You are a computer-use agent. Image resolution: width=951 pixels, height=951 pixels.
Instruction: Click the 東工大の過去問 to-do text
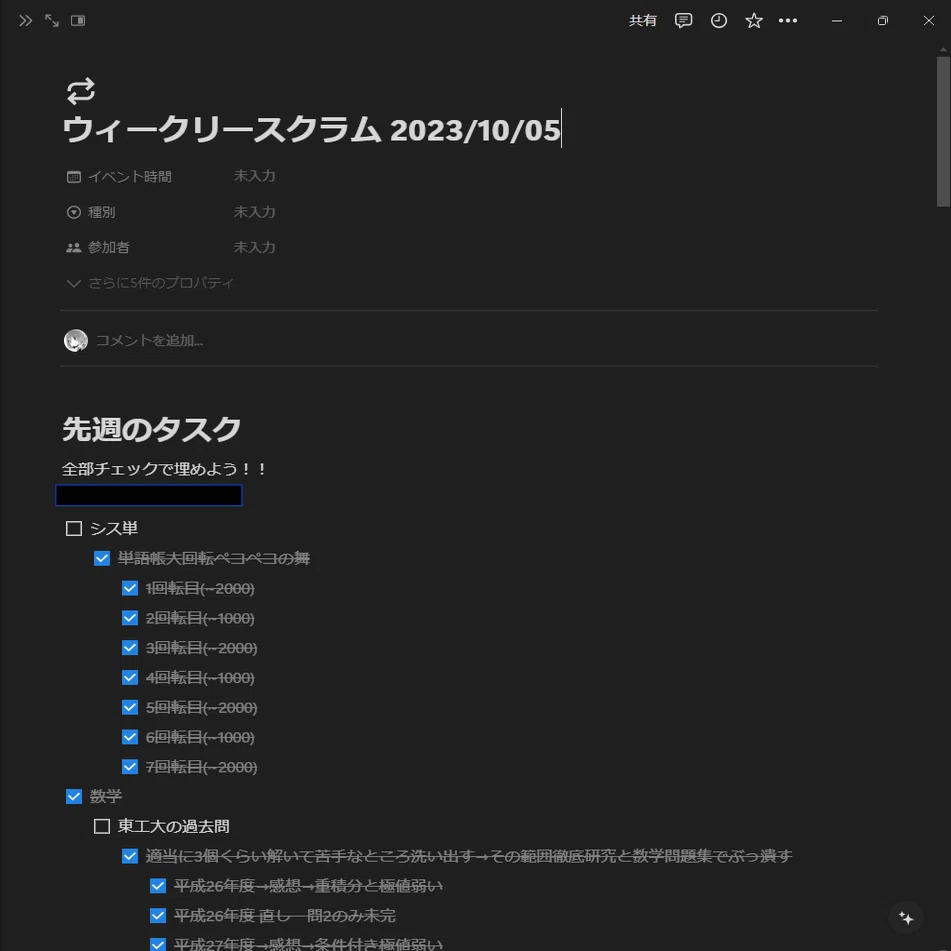click(173, 826)
